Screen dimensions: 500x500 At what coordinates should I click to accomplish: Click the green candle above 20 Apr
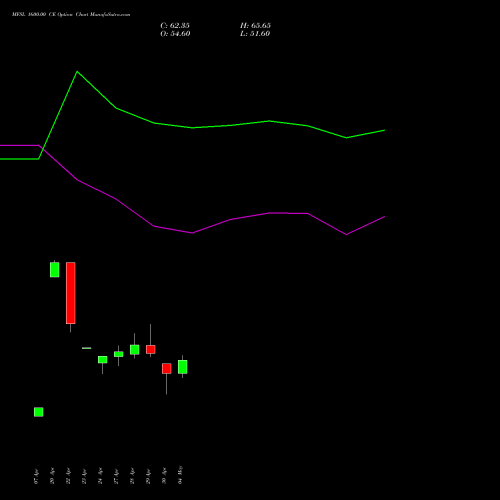click(55, 269)
